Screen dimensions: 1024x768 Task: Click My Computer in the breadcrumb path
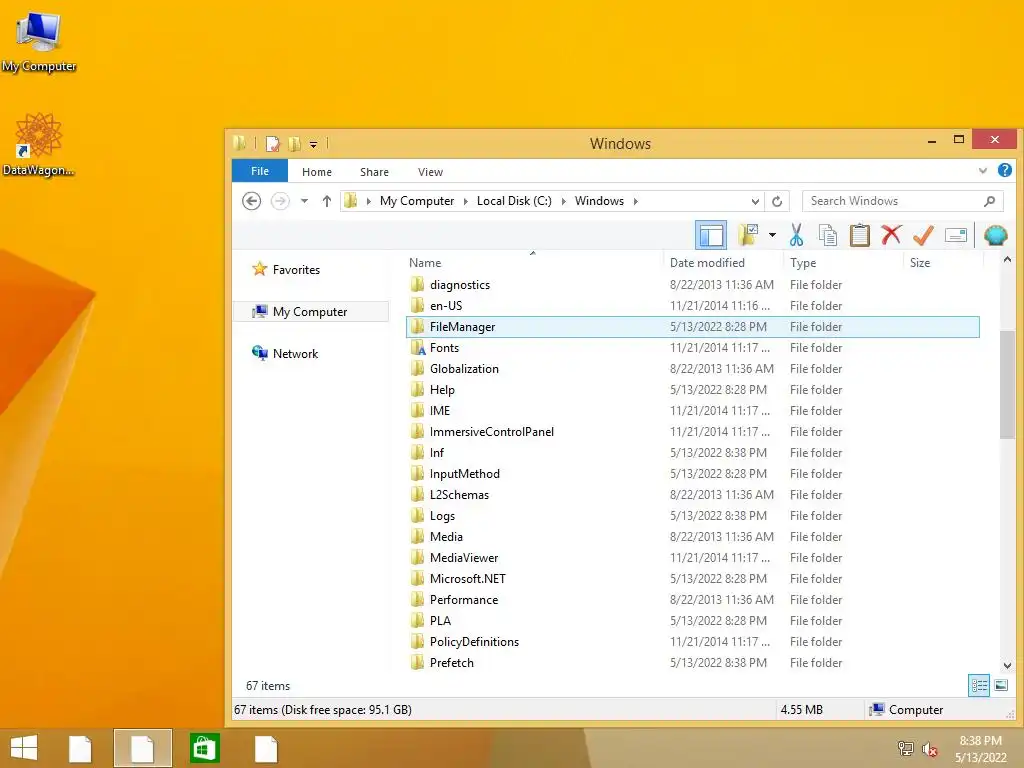click(417, 201)
